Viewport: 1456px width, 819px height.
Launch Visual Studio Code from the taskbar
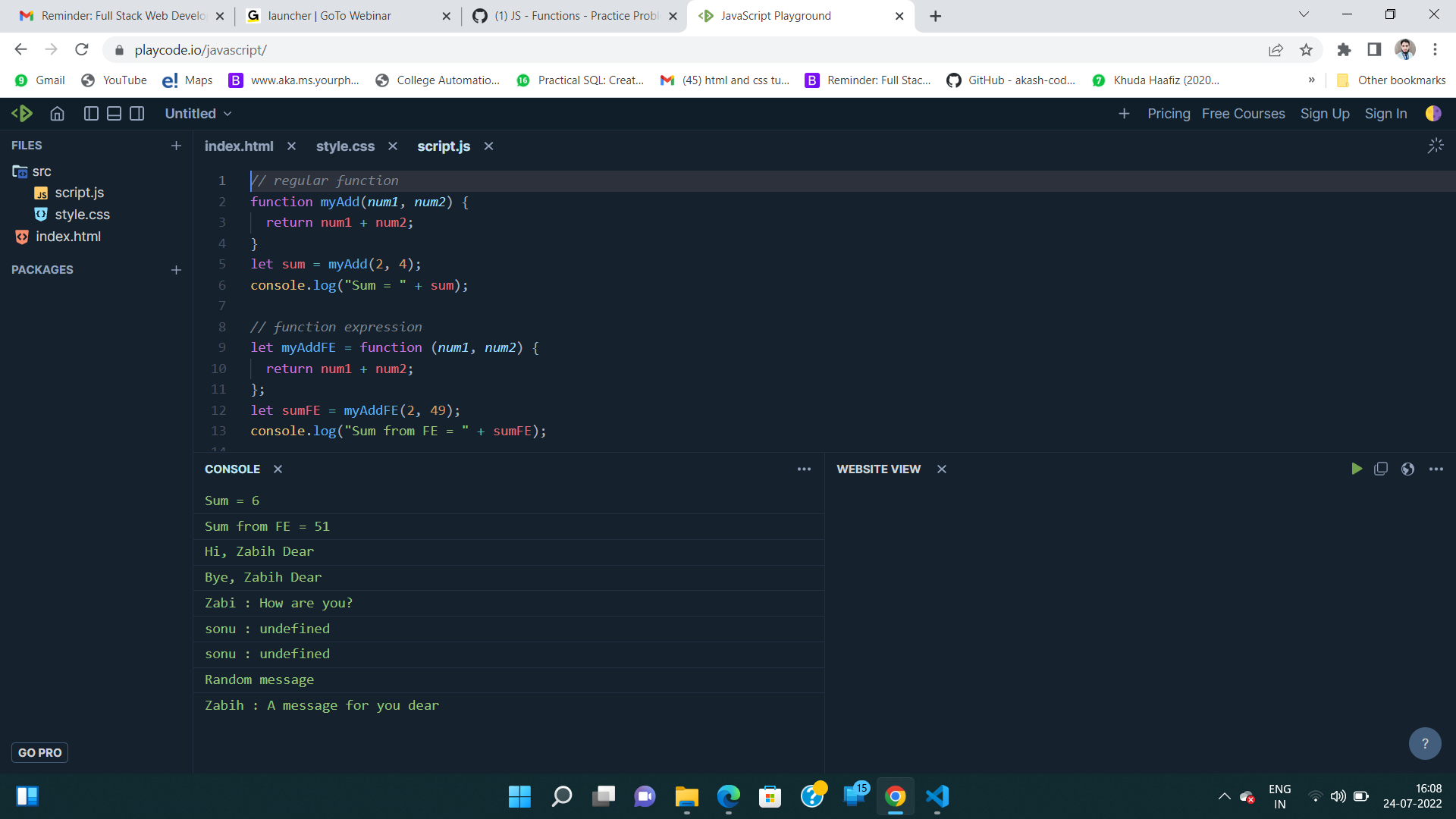coord(937,796)
